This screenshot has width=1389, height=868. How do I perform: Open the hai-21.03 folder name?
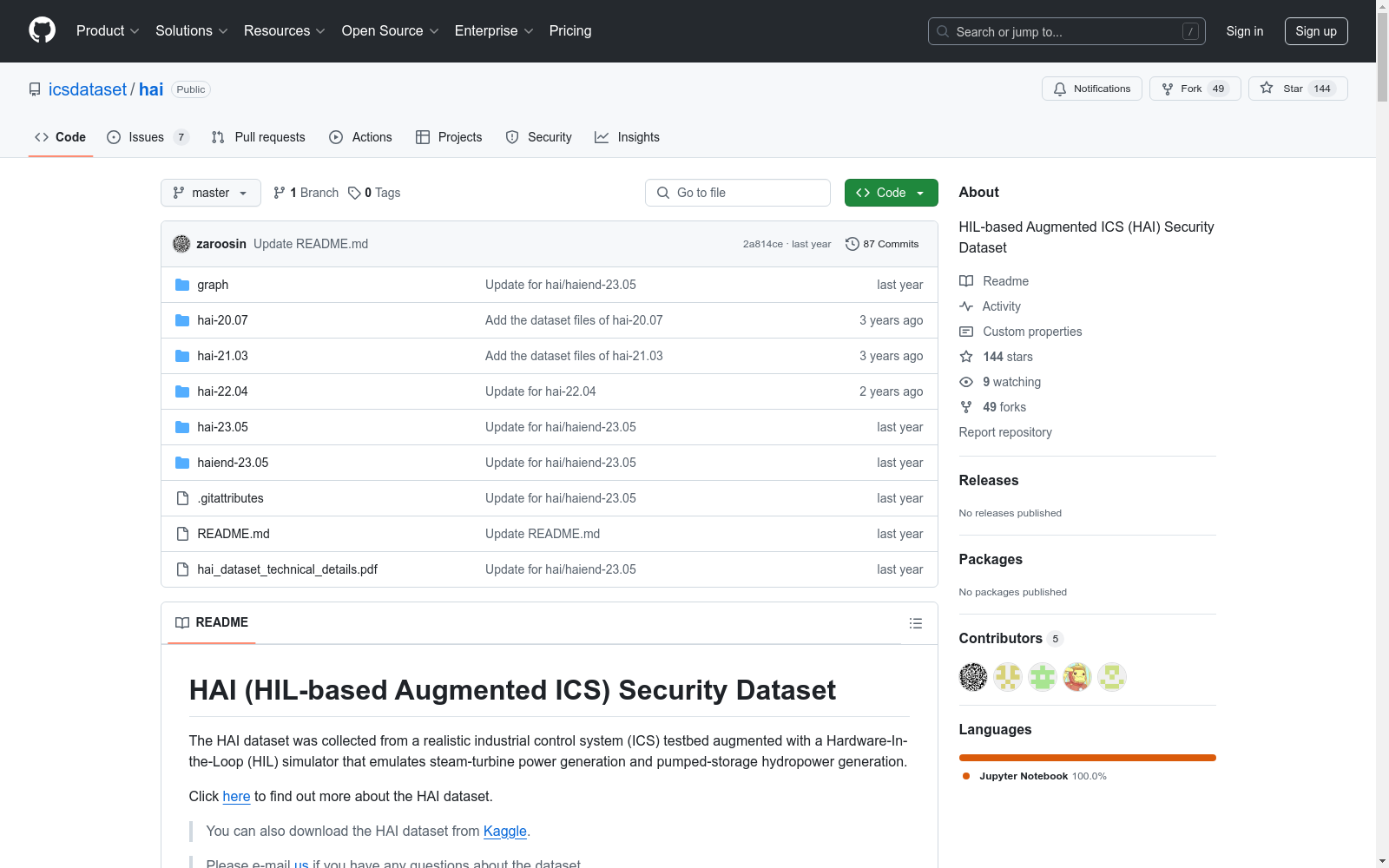222,356
